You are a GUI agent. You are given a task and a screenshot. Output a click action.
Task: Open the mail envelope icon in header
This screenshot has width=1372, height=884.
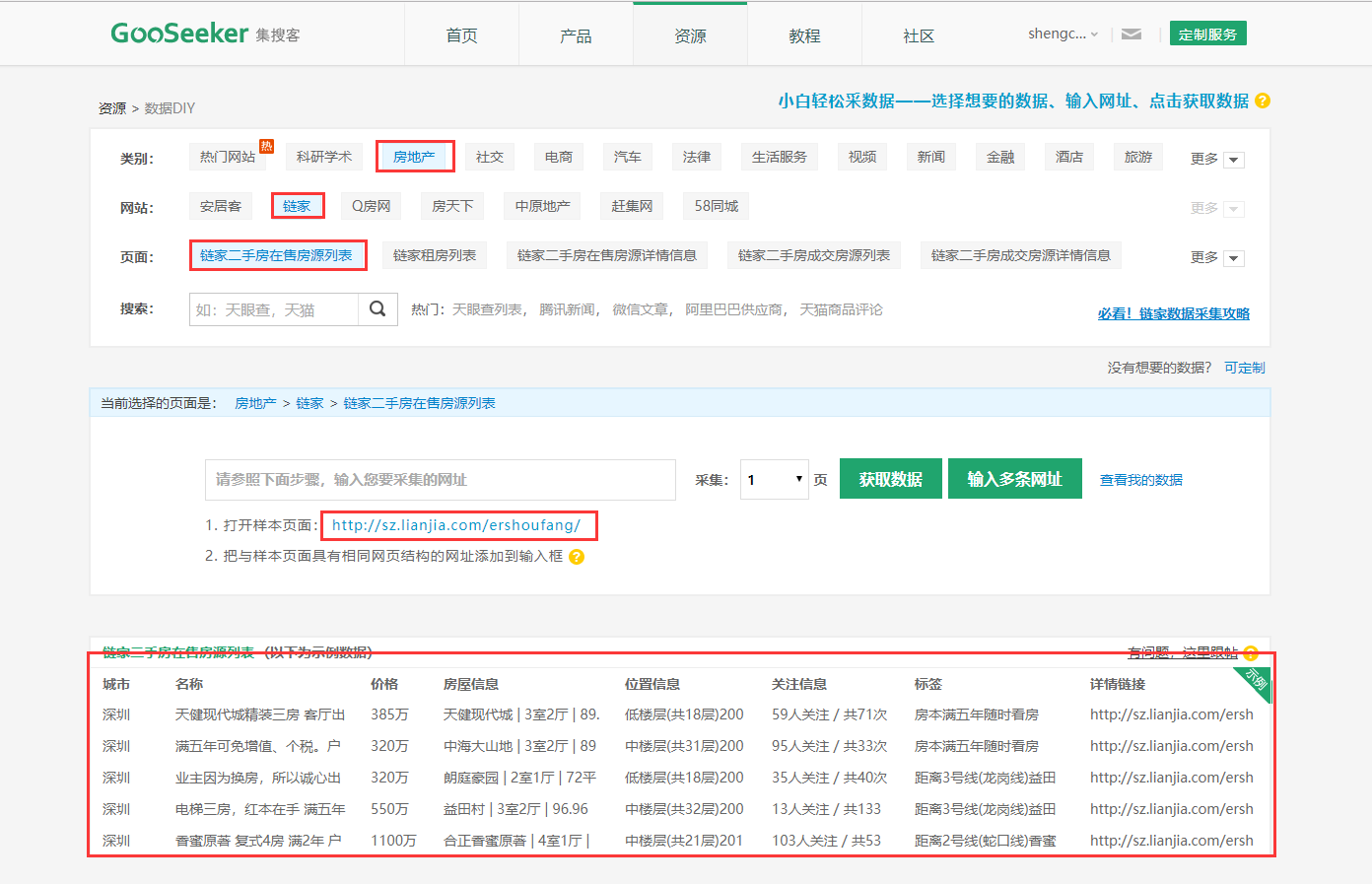[1132, 34]
